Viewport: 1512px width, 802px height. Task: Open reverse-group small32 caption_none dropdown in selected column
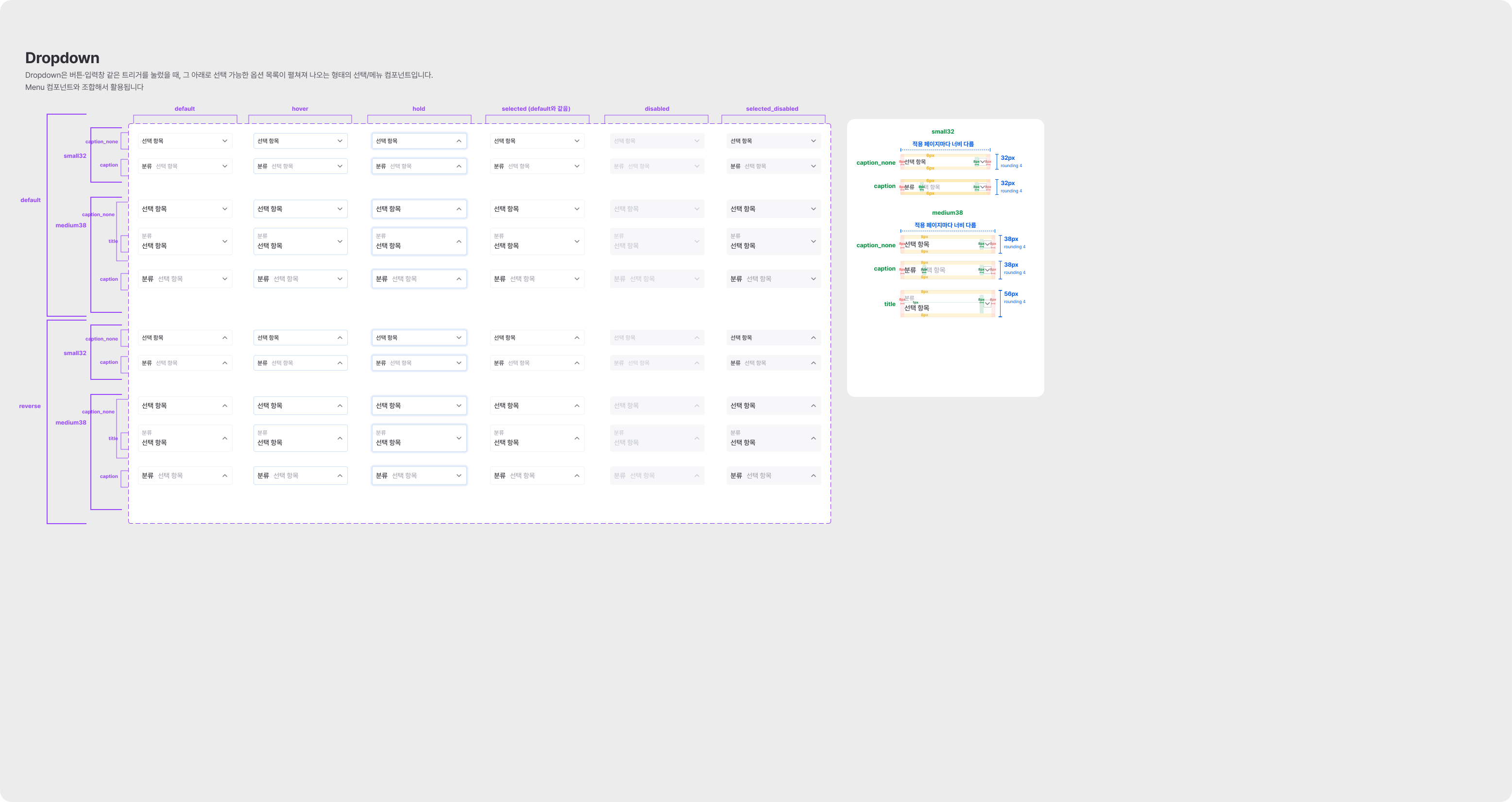(x=537, y=338)
